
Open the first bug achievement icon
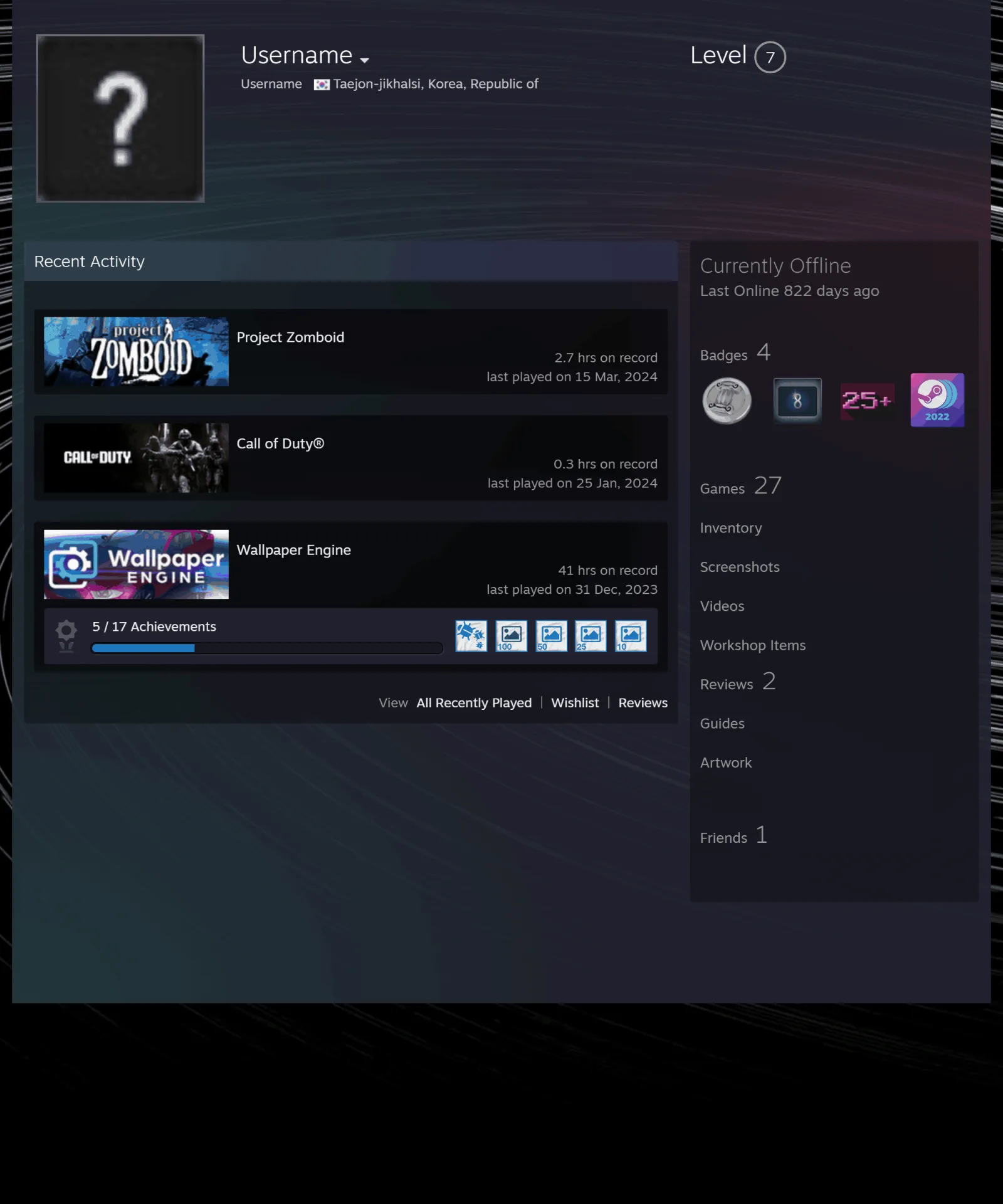coord(471,636)
